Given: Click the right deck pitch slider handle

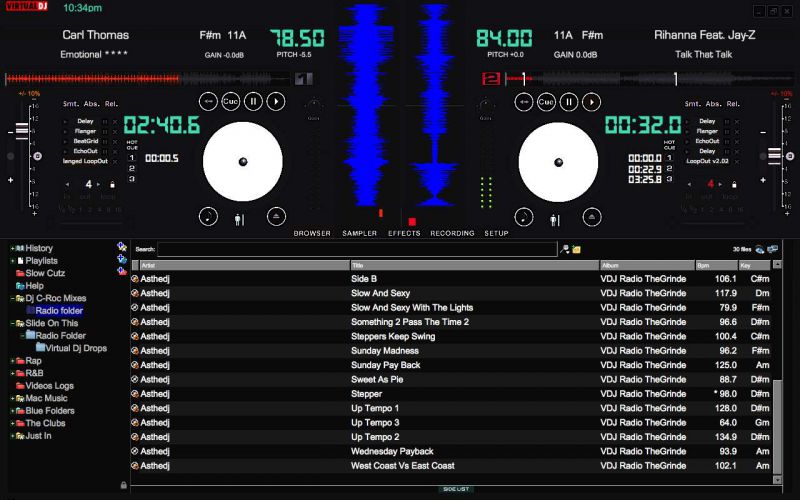Looking at the screenshot, I should [774, 156].
